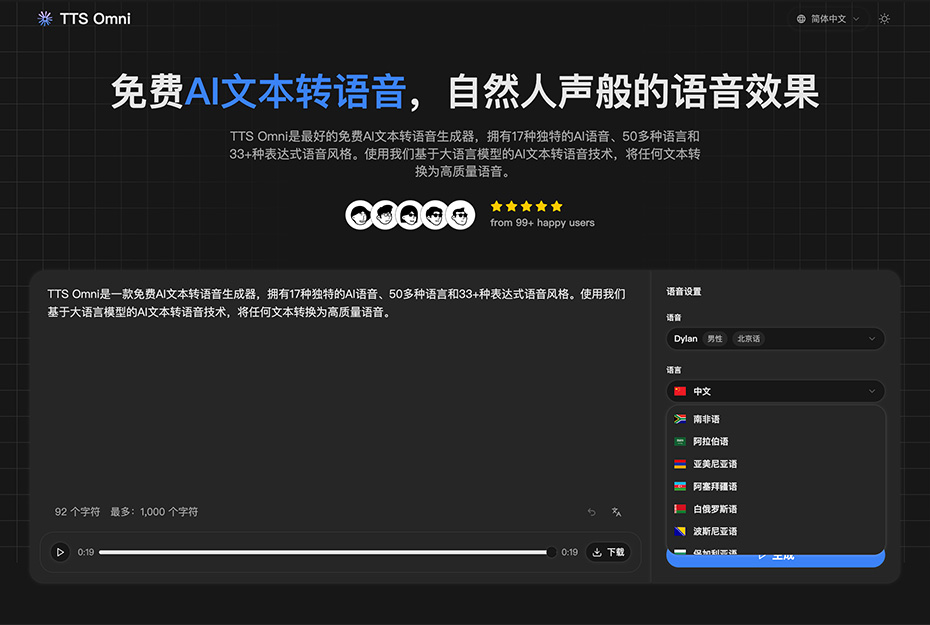The image size is (930, 625).
Task: Click the Bosnia flag icon
Action: tap(680, 531)
